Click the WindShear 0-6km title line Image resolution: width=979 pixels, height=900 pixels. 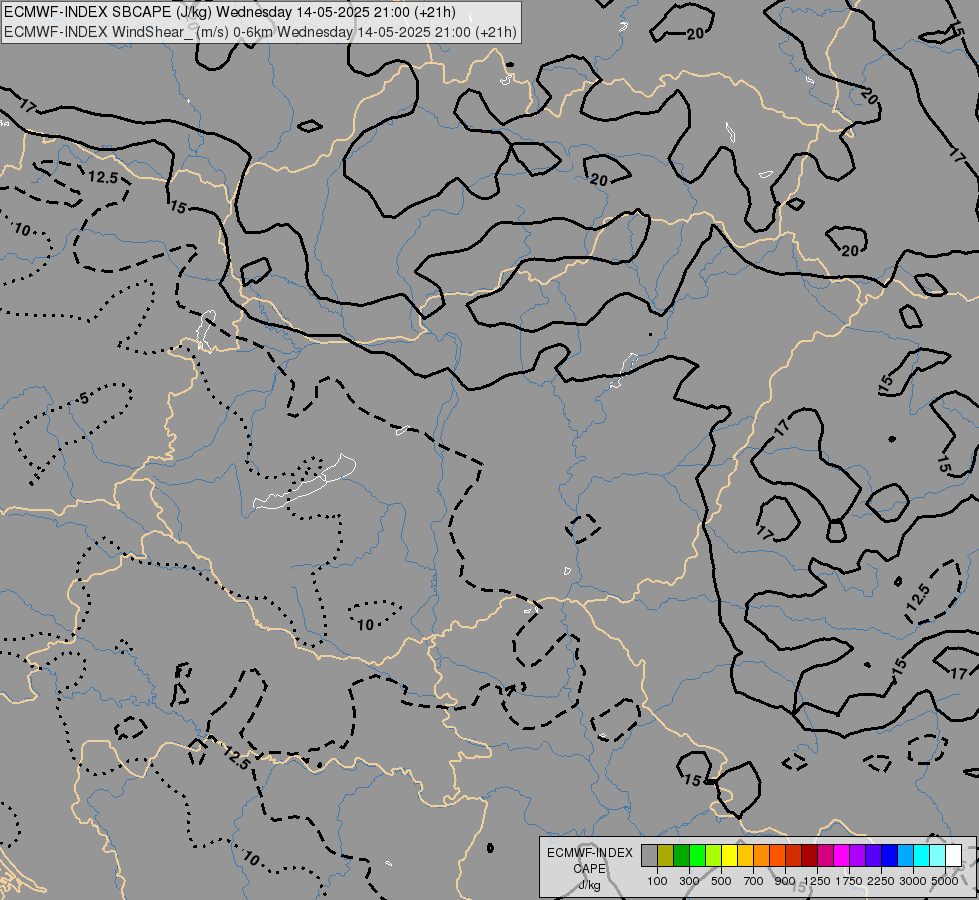[x=260, y=32]
